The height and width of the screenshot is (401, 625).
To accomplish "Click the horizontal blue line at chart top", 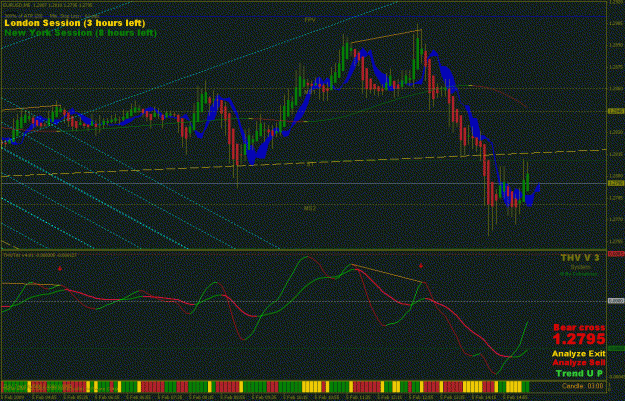I will (303, 16).
